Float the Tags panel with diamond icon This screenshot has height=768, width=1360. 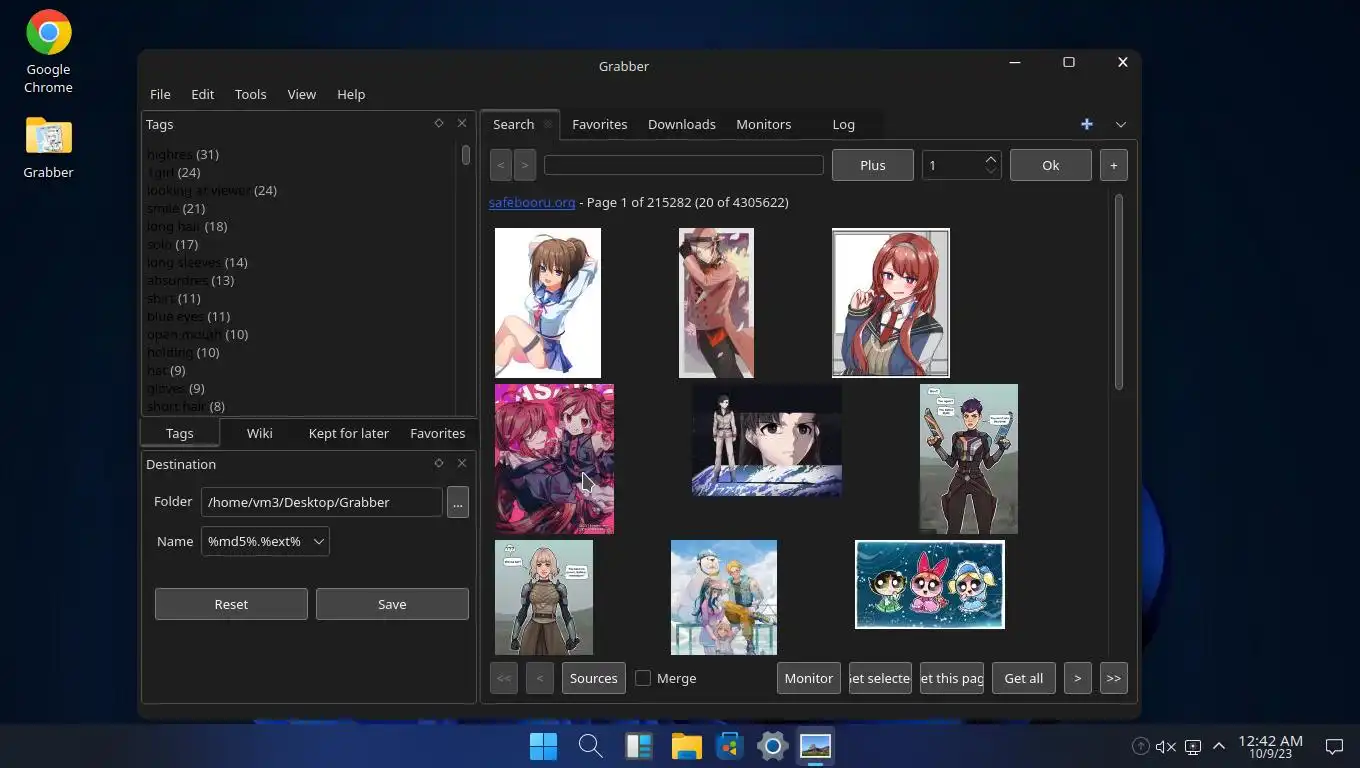(439, 123)
